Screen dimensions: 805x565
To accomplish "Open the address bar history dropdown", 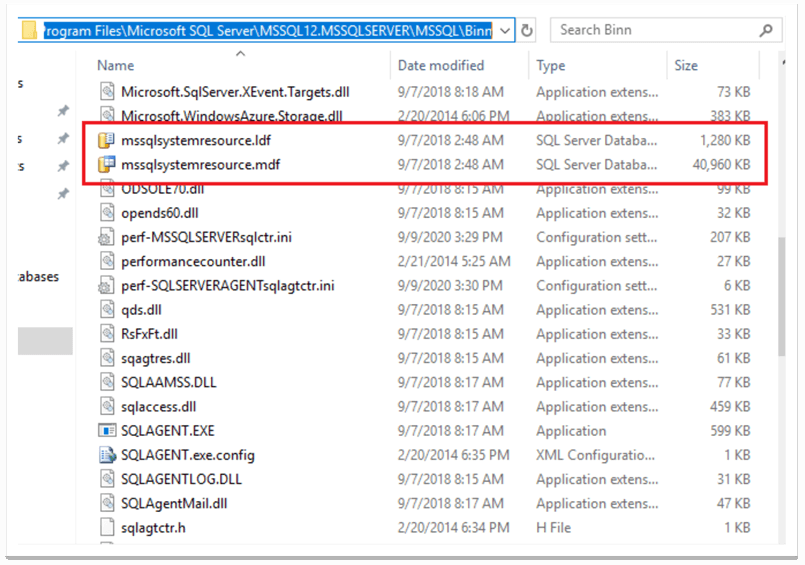I will click(505, 31).
